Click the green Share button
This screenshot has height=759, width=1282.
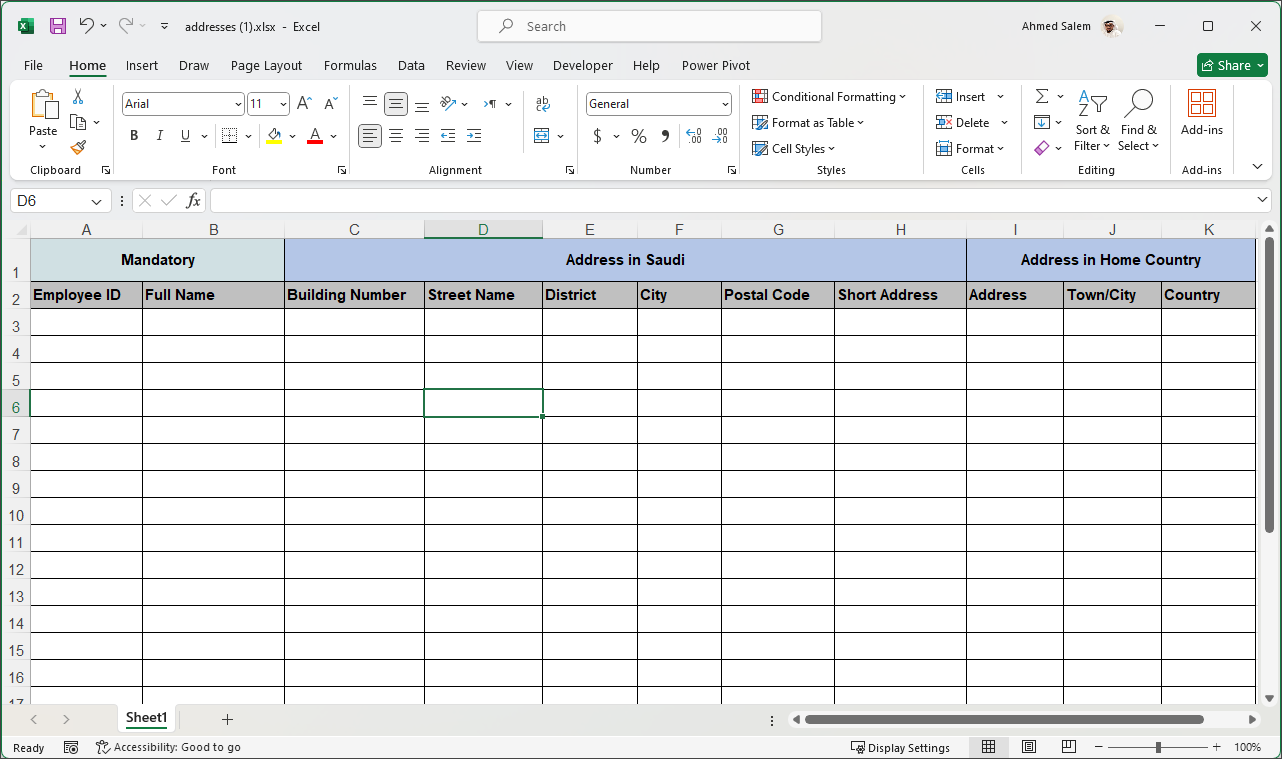click(1232, 65)
